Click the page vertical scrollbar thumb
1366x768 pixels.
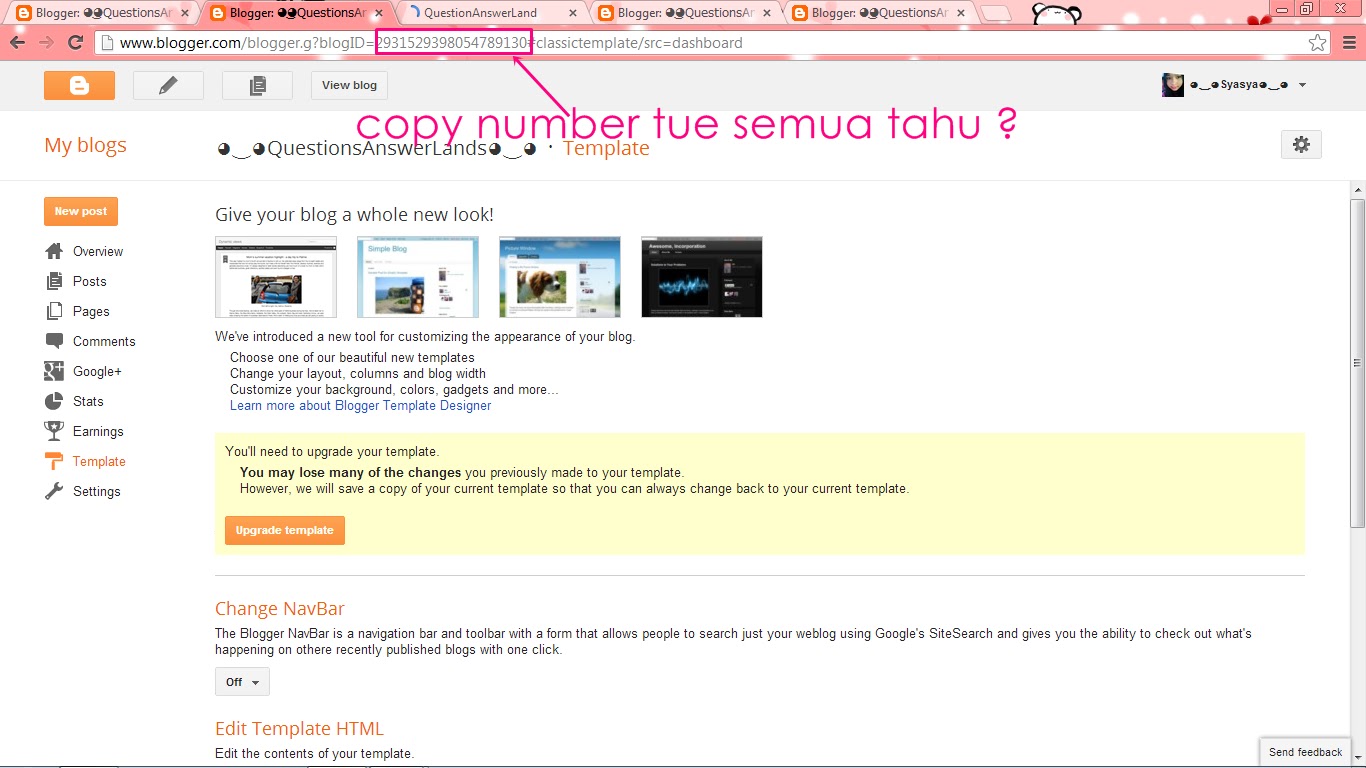(x=1357, y=363)
